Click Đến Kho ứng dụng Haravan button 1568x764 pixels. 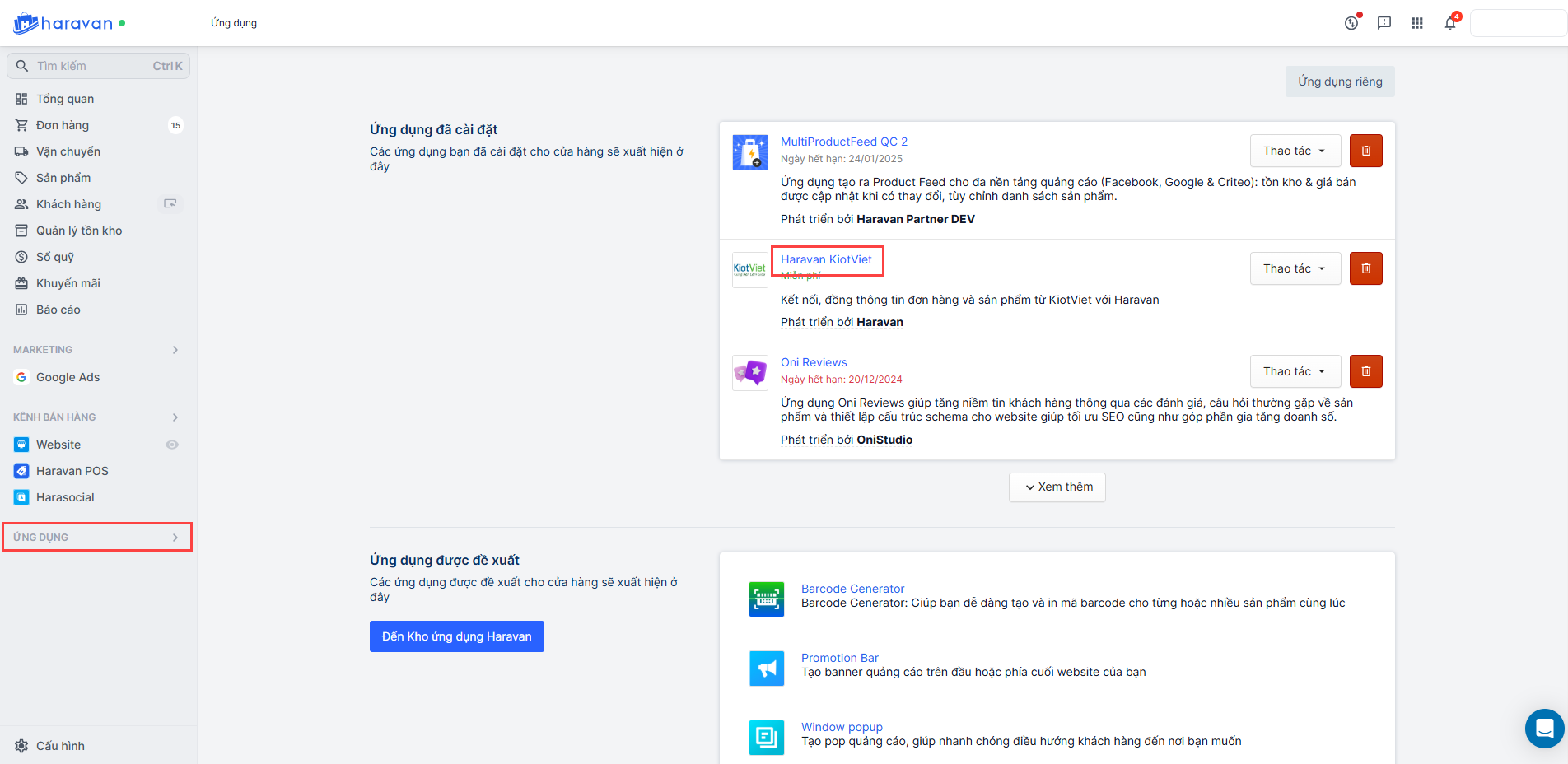456,636
